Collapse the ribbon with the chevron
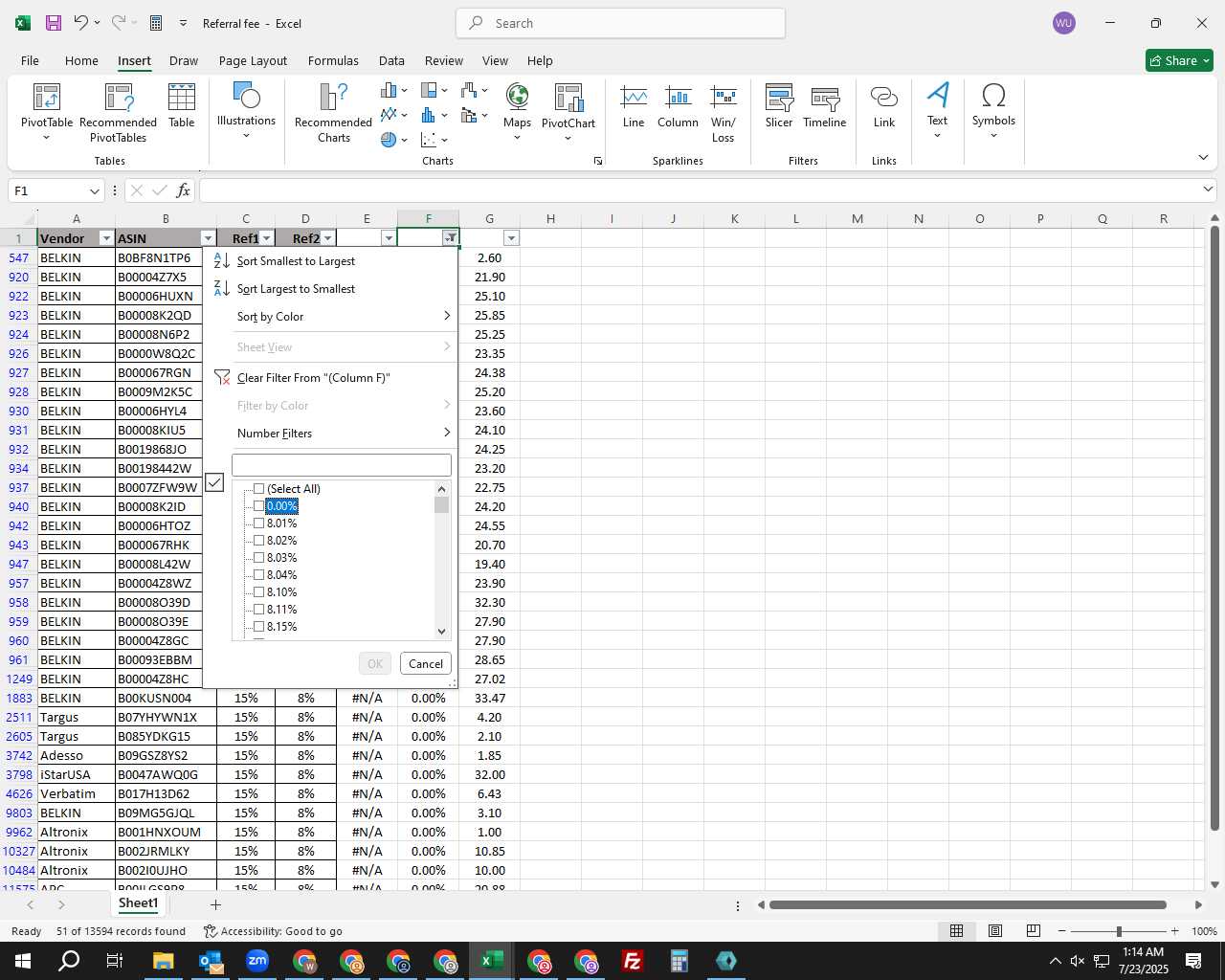This screenshot has width=1225, height=980. 1203,158
